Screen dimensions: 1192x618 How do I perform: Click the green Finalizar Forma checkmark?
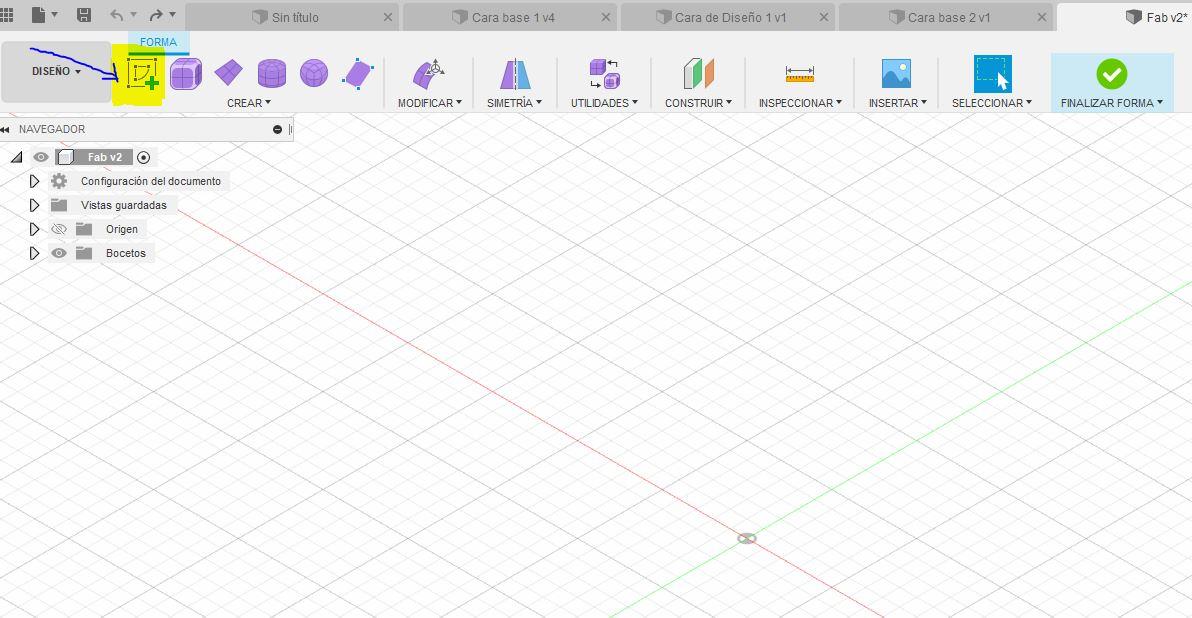pyautogui.click(x=1111, y=74)
